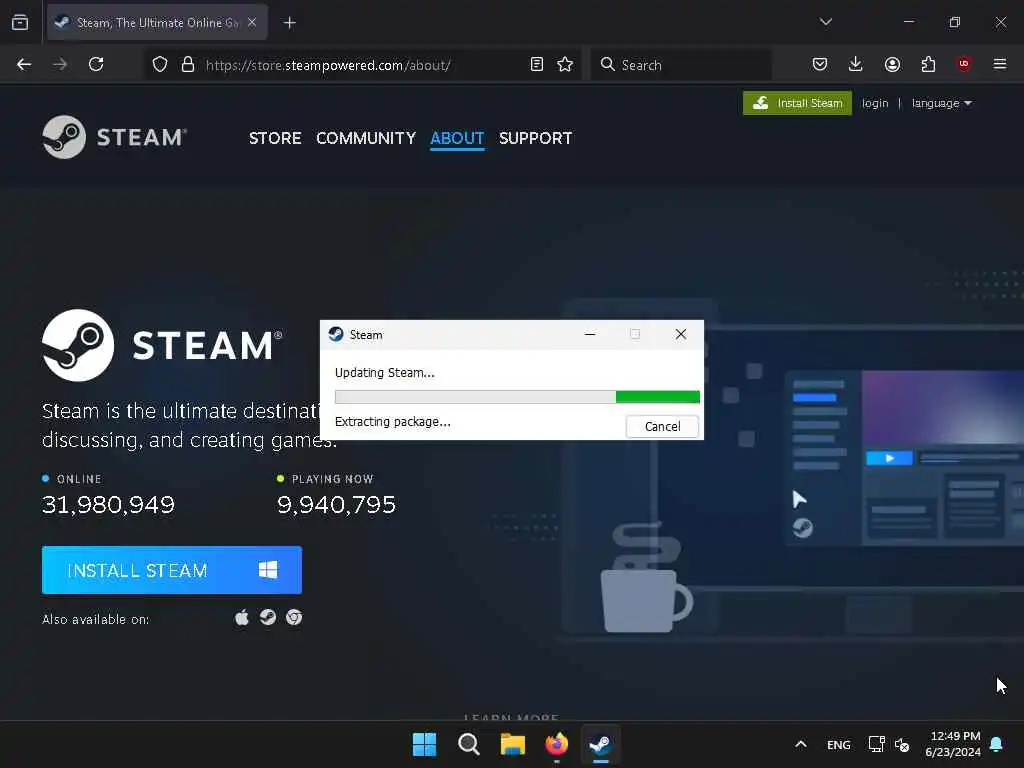The height and width of the screenshot is (768, 1024).
Task: Show hidden system tray icons
Action: [x=801, y=744]
